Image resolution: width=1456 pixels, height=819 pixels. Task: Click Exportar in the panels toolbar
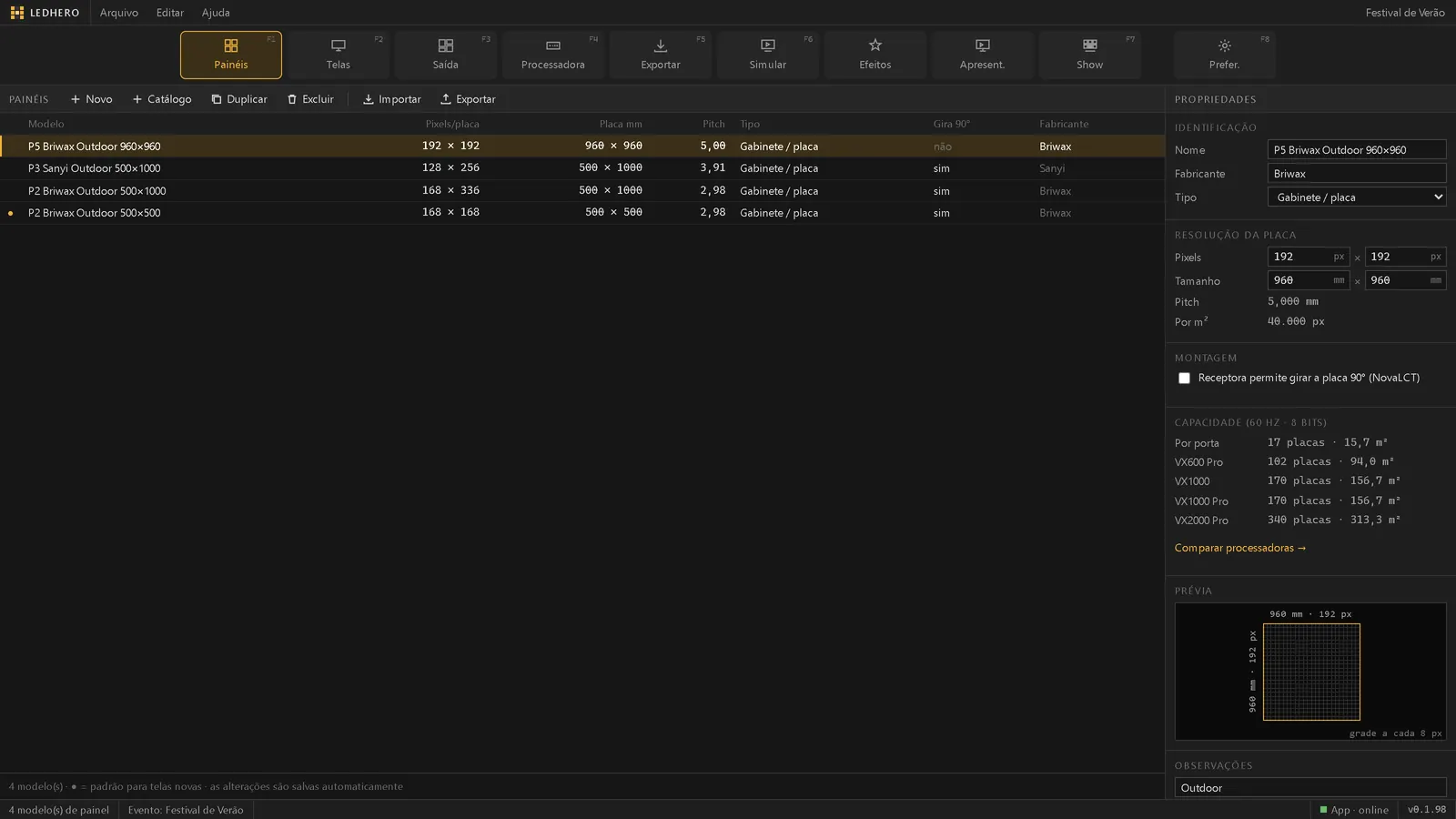point(469,99)
